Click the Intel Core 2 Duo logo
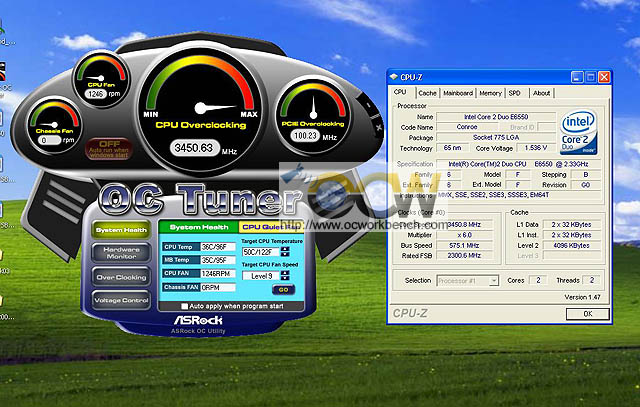Image resolution: width=640 pixels, height=407 pixels. pyautogui.click(x=578, y=132)
